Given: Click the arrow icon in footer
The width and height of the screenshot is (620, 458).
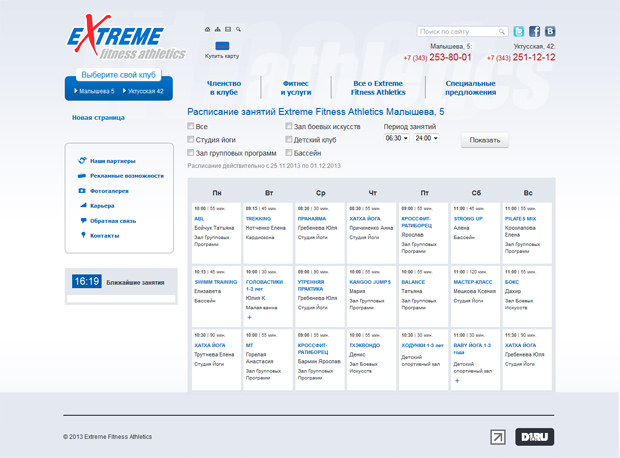Looking at the screenshot, I should point(498,437).
